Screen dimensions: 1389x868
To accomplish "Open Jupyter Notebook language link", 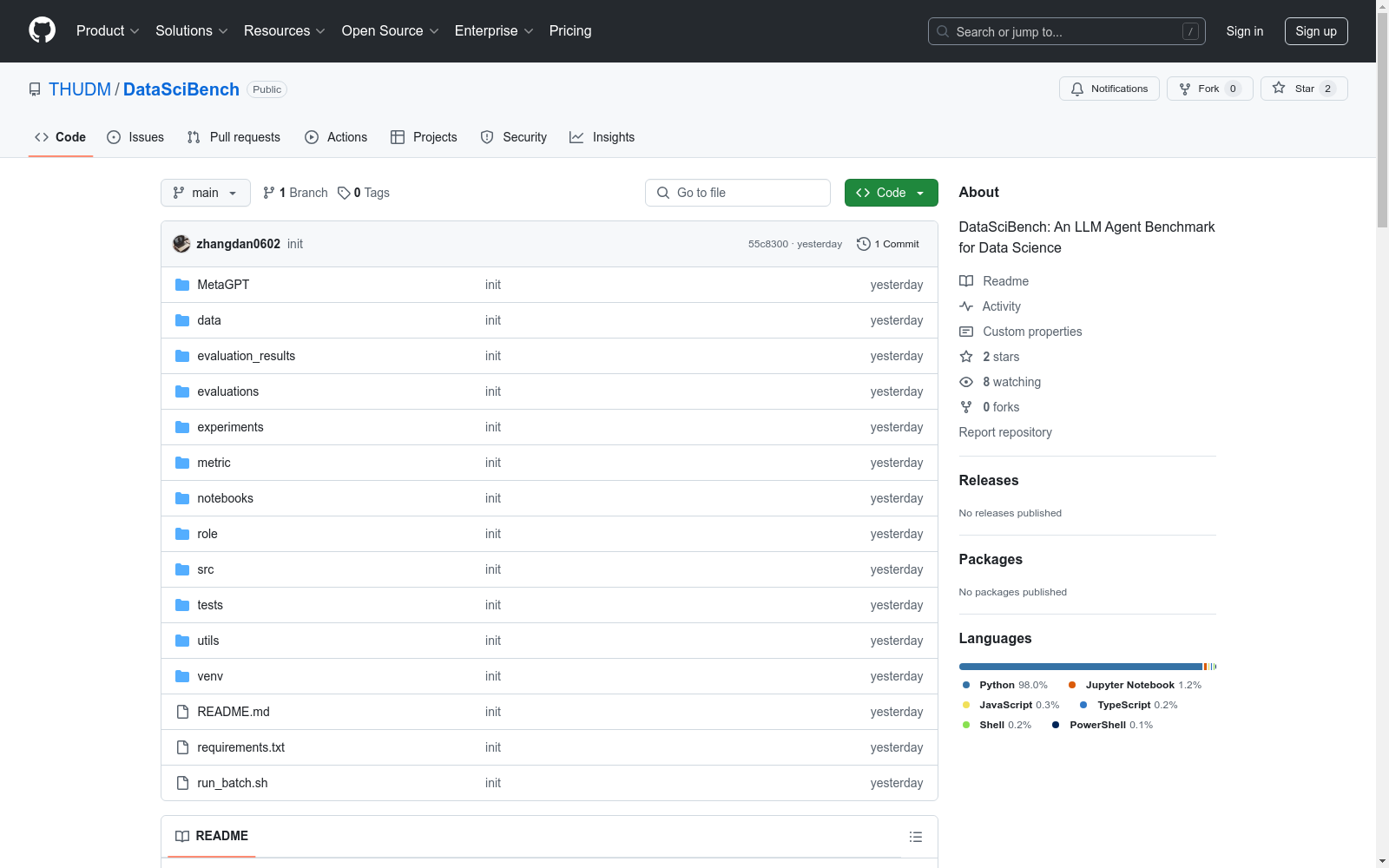I will pos(1136,685).
